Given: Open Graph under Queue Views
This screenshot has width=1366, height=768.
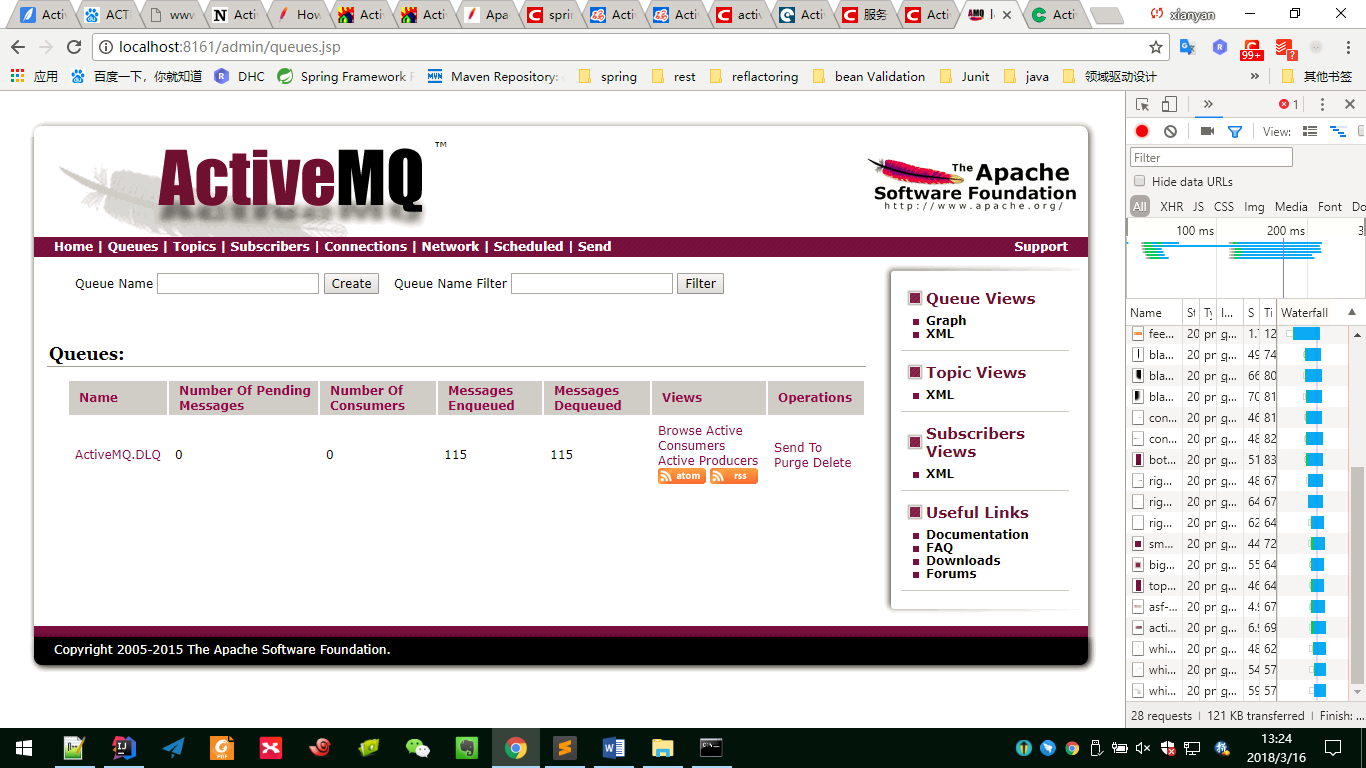Looking at the screenshot, I should pos(946,320).
